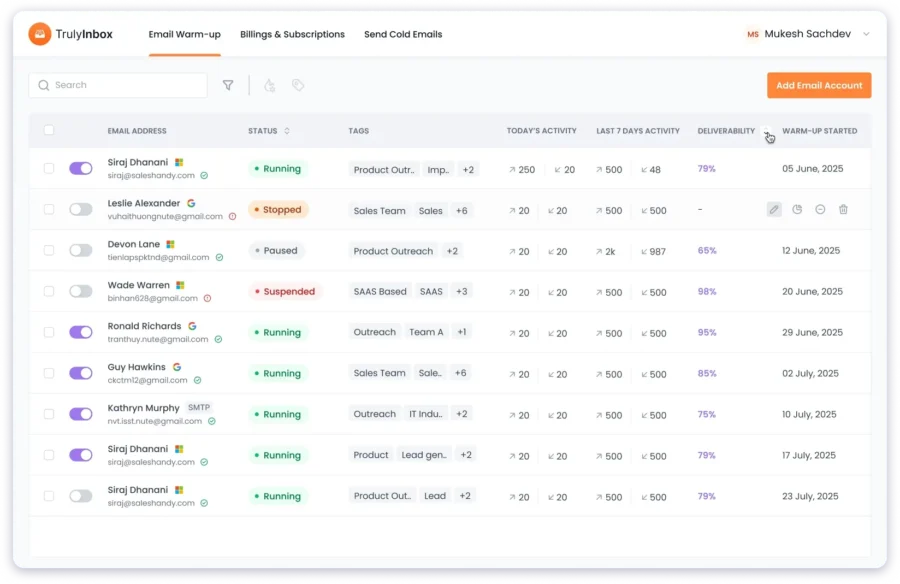Edit Leslie Alexander's account with the pencil icon
The image size is (900, 584).
(x=773, y=209)
